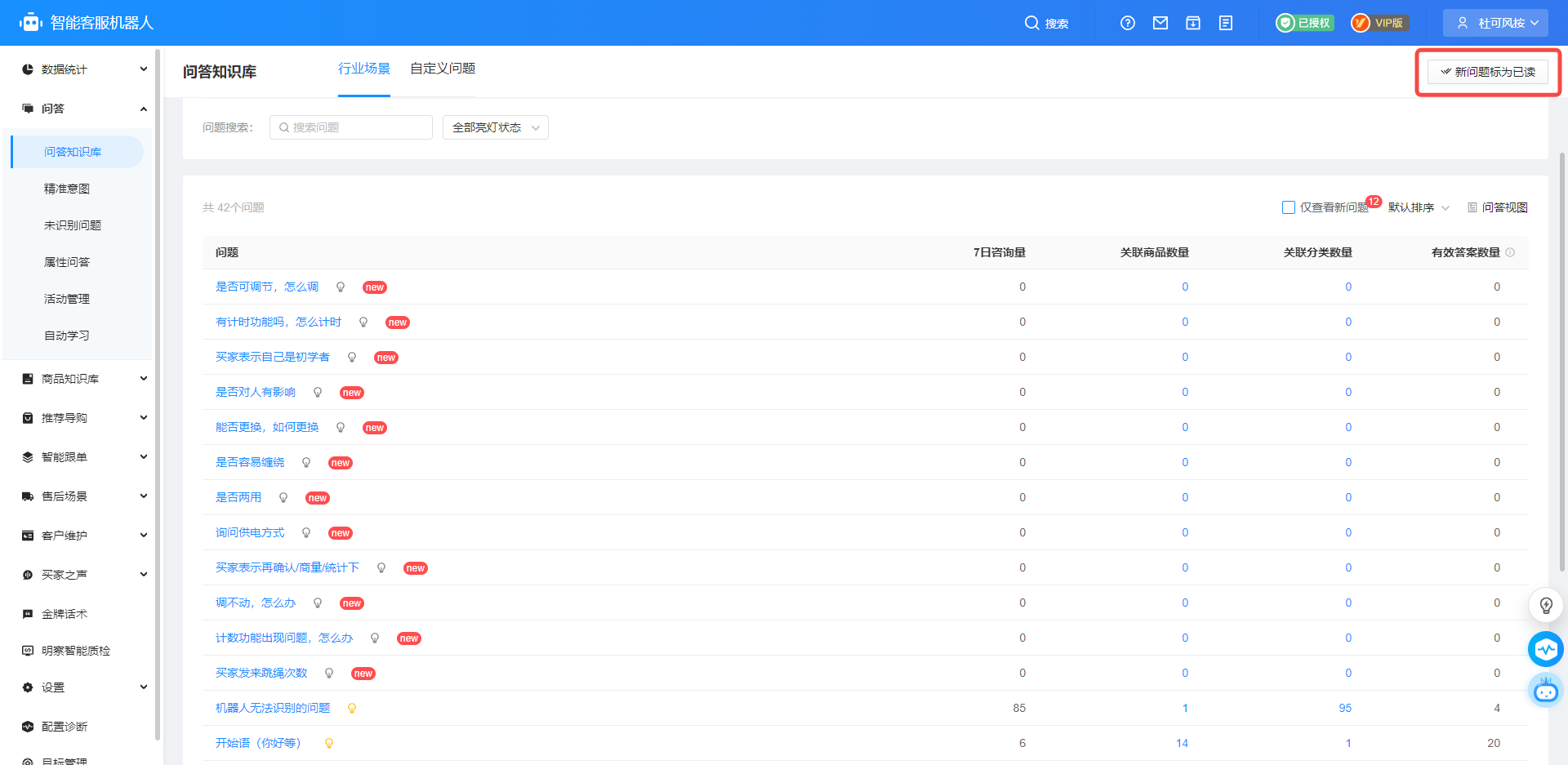The image size is (1568, 765).
Task: Click the 售后场景 truck icon
Action: (x=28, y=496)
